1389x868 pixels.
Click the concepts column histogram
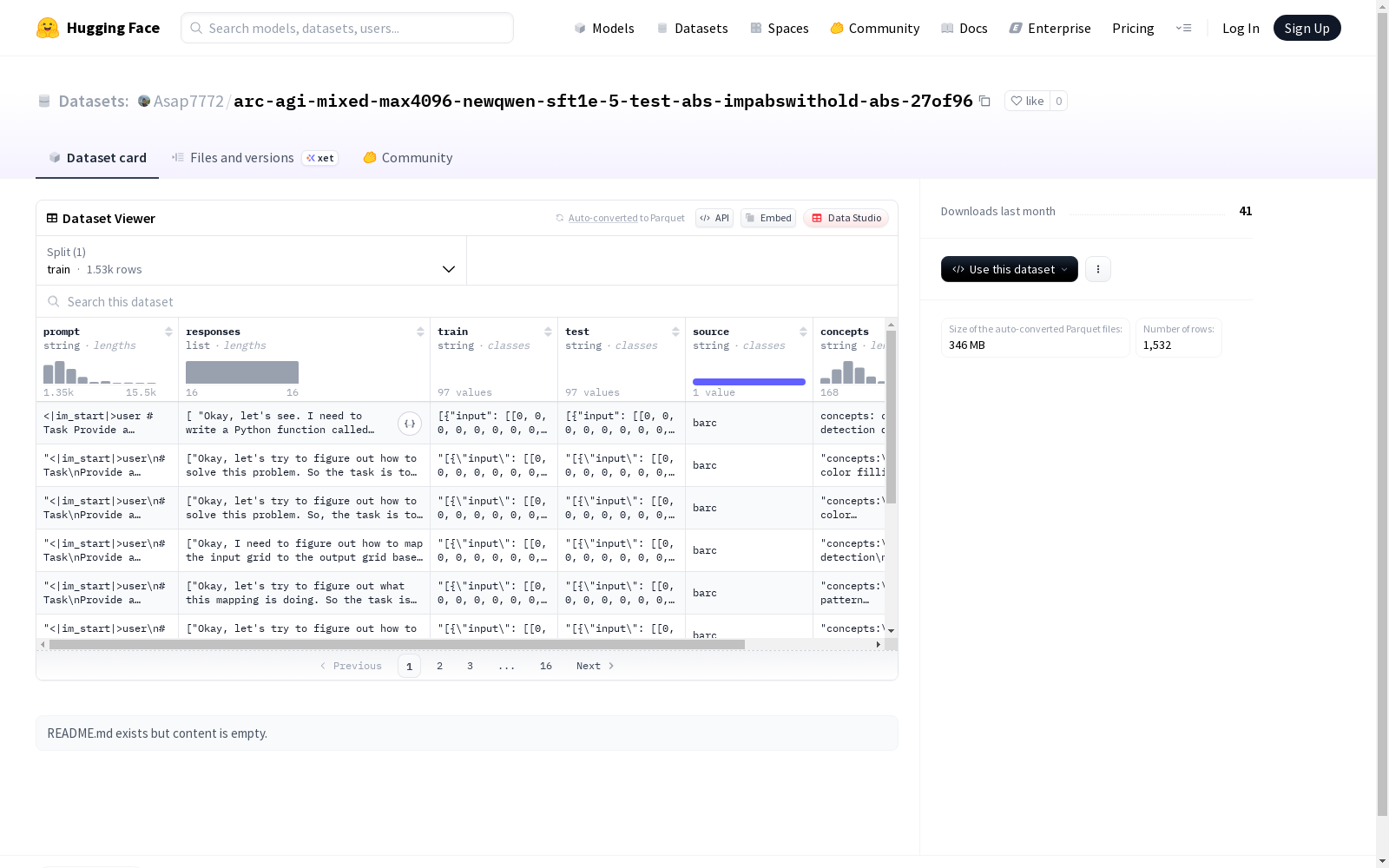point(852,372)
